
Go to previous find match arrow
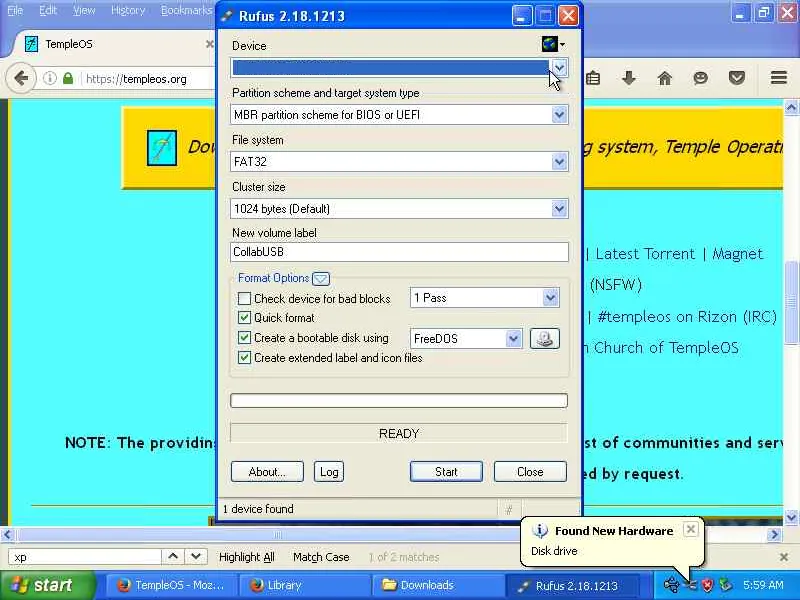173,556
